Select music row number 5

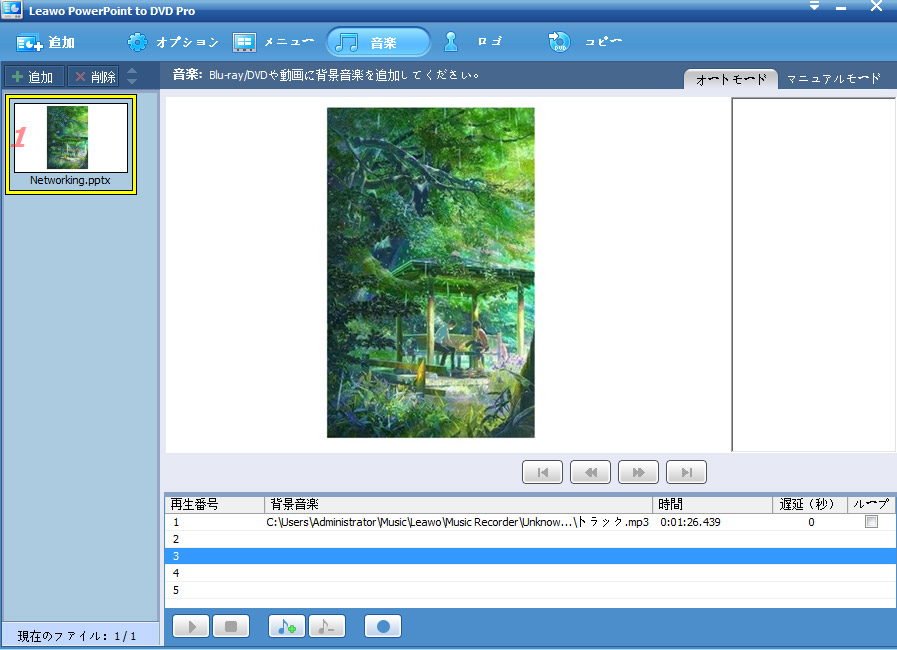530,590
